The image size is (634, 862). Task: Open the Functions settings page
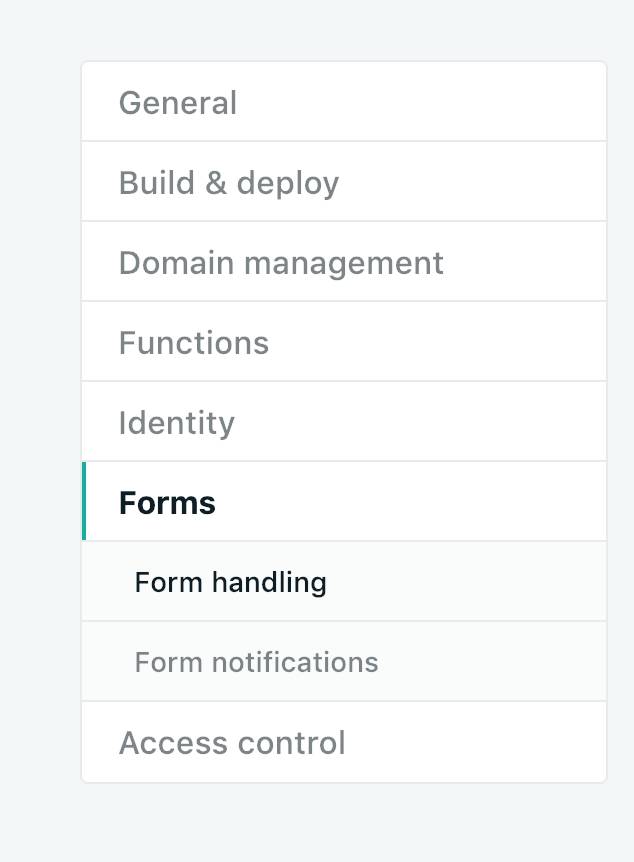[x=344, y=342]
